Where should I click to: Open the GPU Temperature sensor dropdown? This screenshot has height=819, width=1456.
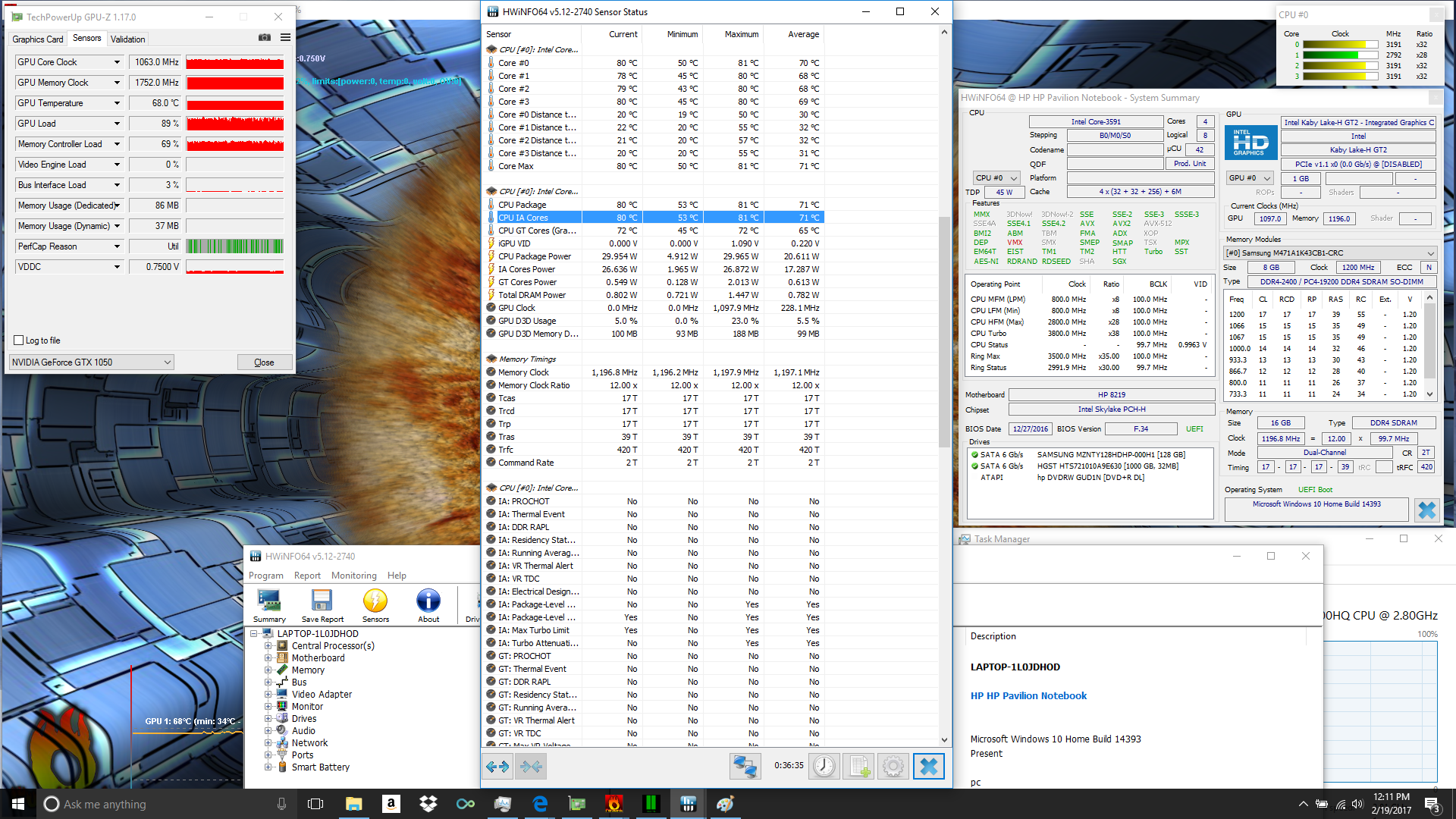(x=117, y=103)
